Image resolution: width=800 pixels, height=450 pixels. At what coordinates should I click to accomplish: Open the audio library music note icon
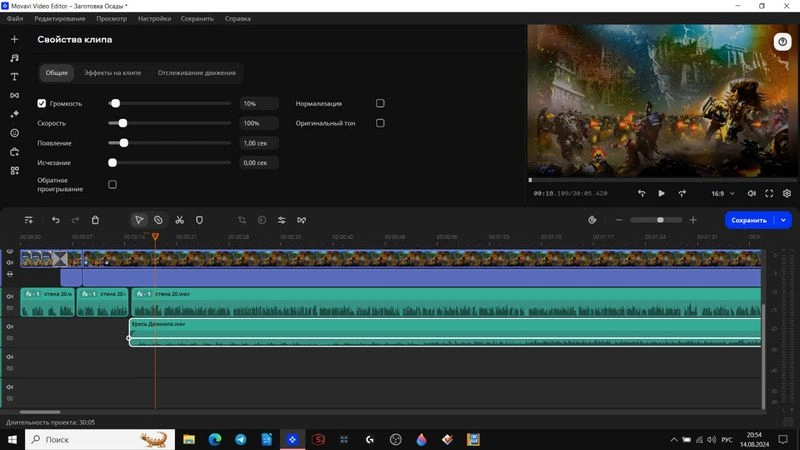tap(14, 58)
